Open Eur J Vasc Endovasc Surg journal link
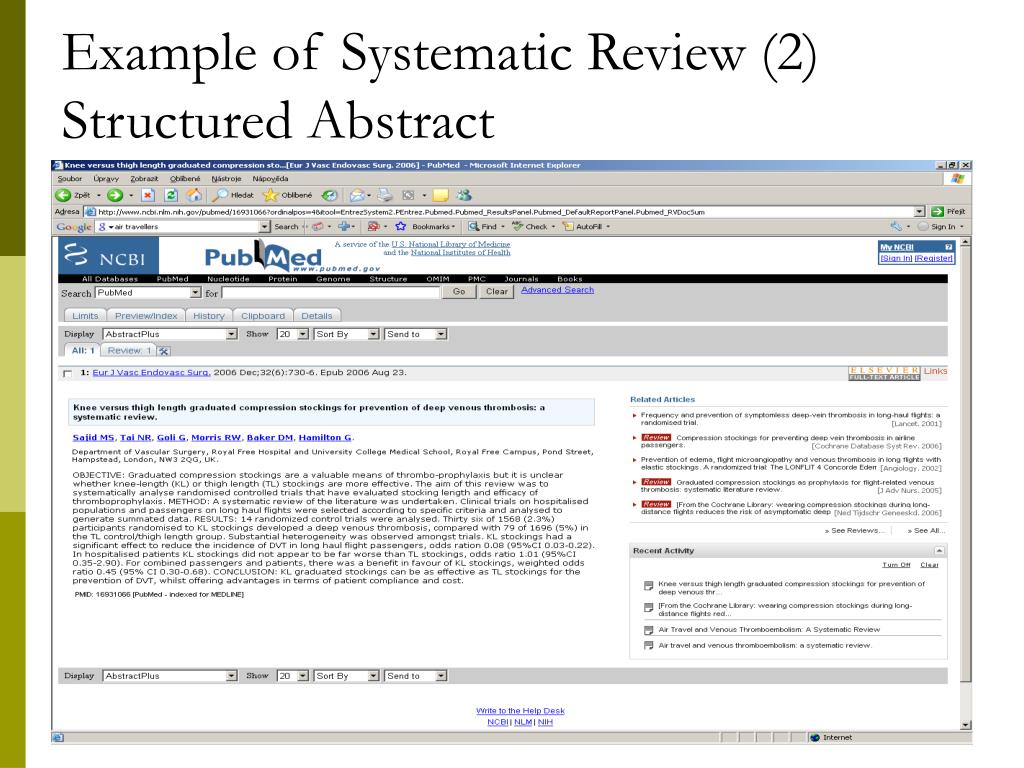The image size is (1024, 768). click(x=151, y=372)
